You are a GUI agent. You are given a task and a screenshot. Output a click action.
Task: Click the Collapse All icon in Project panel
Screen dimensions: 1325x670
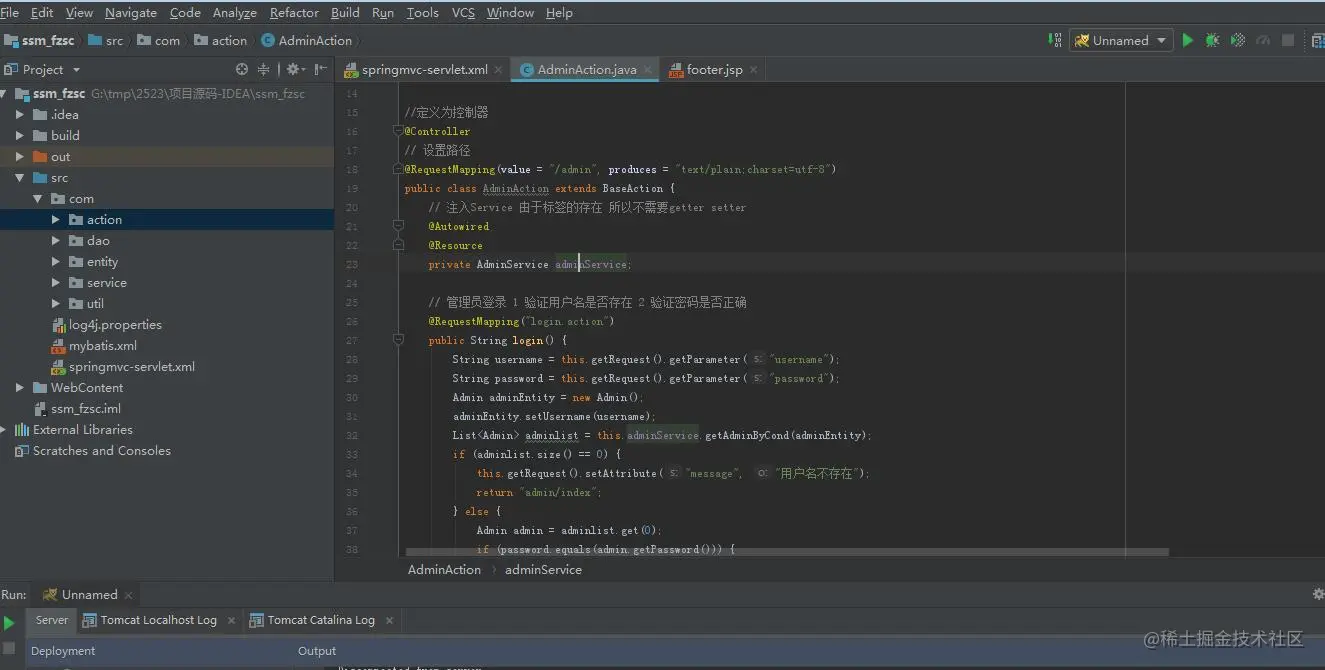264,69
